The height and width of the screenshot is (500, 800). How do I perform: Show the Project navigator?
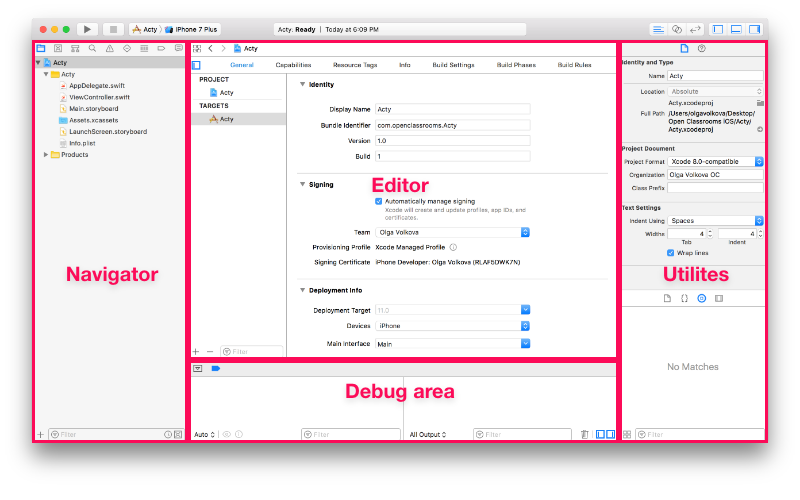(x=41, y=48)
